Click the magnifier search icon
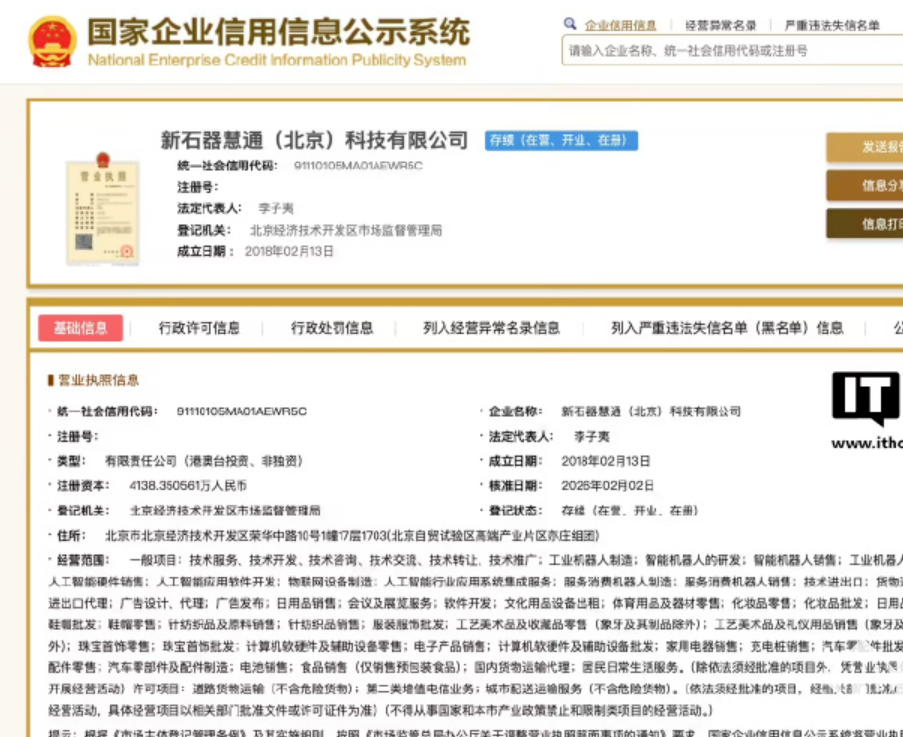The image size is (903, 737). (x=570, y=24)
